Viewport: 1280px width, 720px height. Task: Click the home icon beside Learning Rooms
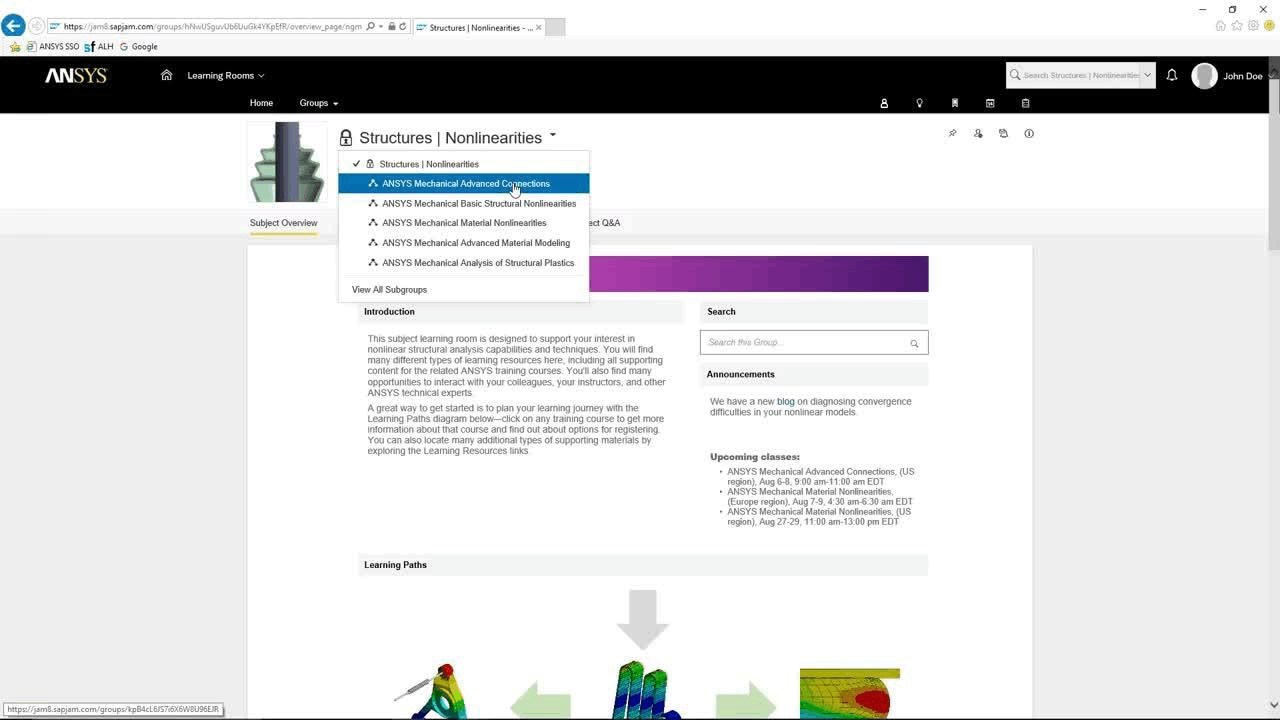166,75
